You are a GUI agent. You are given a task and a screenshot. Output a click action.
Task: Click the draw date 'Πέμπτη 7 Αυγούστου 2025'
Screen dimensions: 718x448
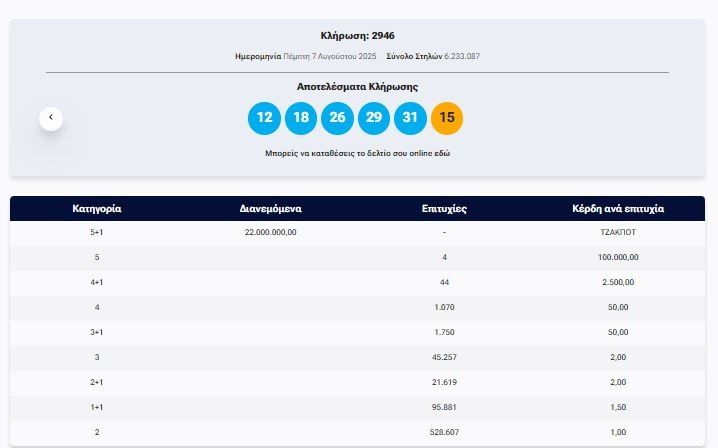coord(328,56)
